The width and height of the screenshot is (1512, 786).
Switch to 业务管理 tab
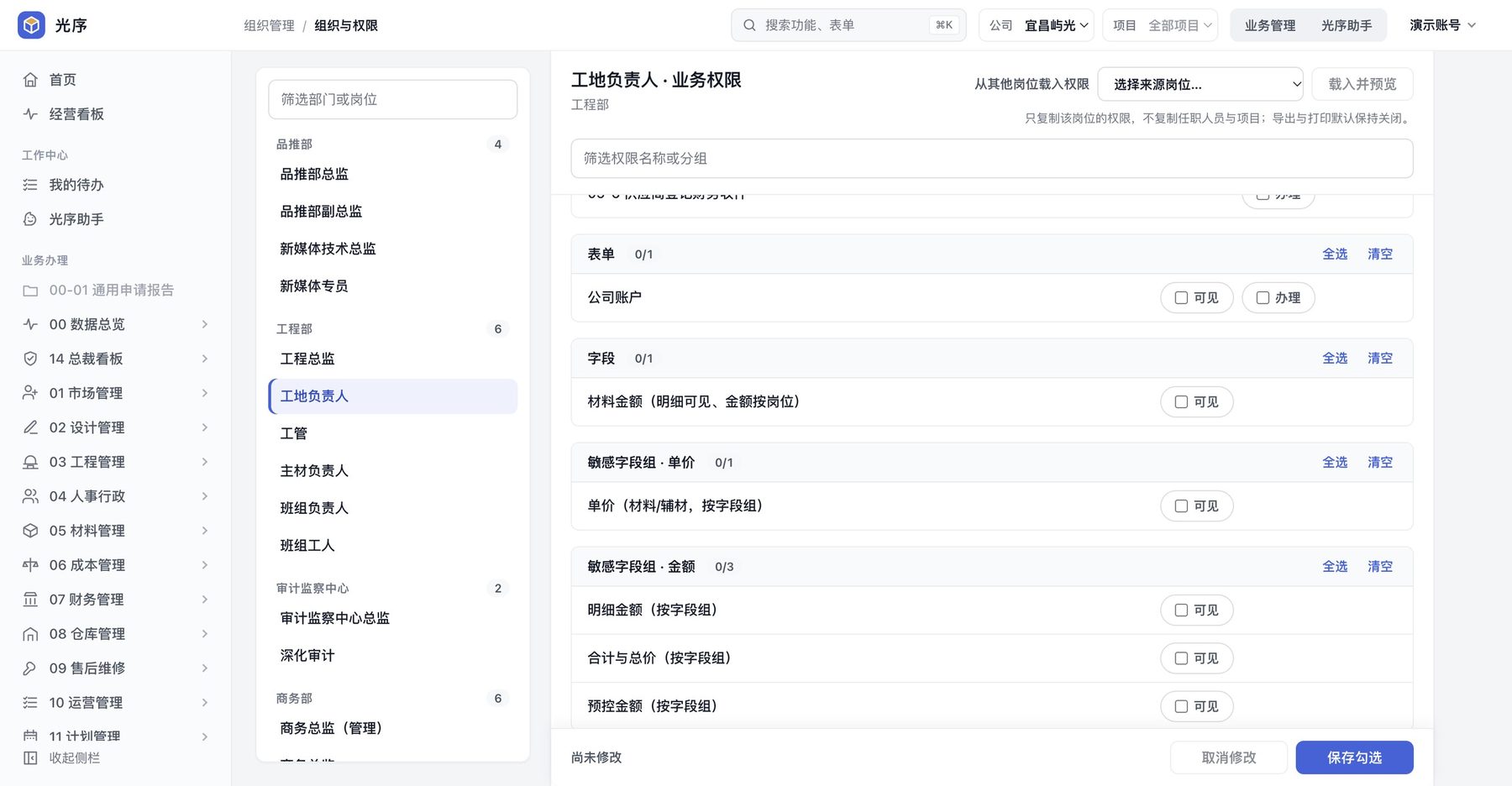1269,25
